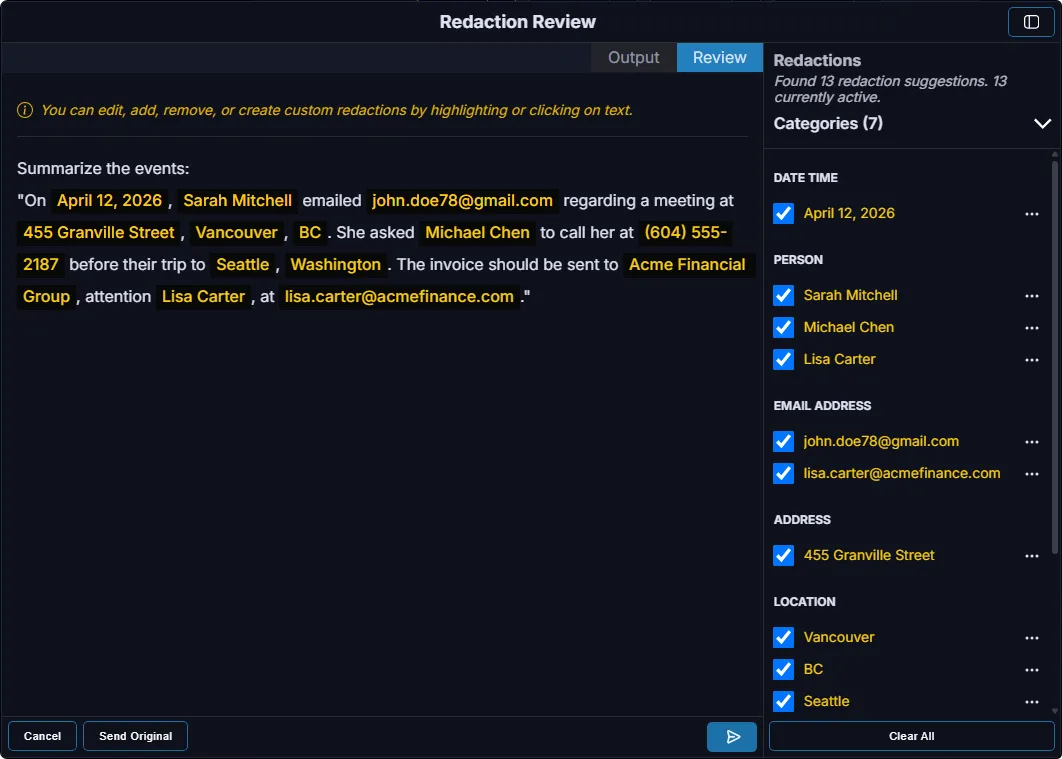Click the ADDRESS category heading
This screenshot has height=759, width=1062.
[802, 520]
